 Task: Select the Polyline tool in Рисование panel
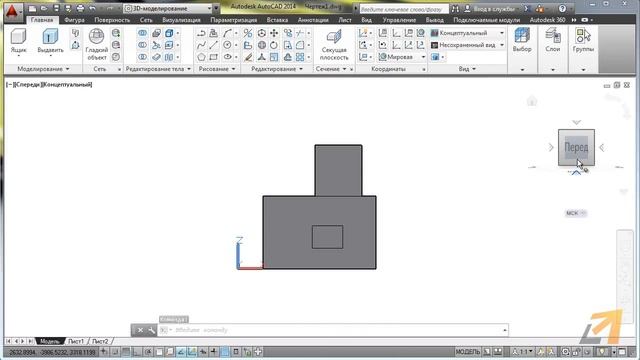pyautogui.click(x=201, y=33)
